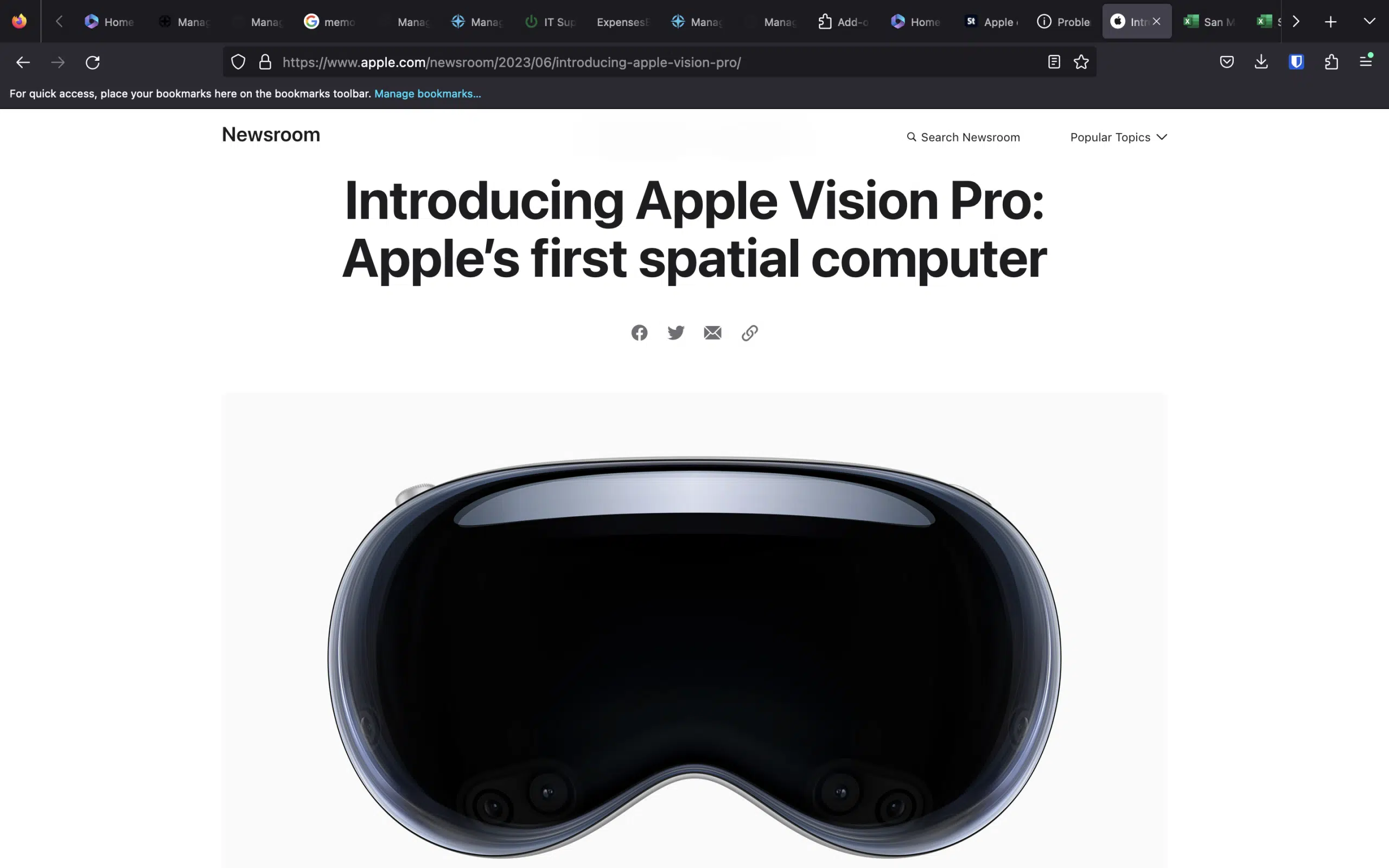Show tracking protection shield info
1389x868 pixels.
(x=238, y=62)
